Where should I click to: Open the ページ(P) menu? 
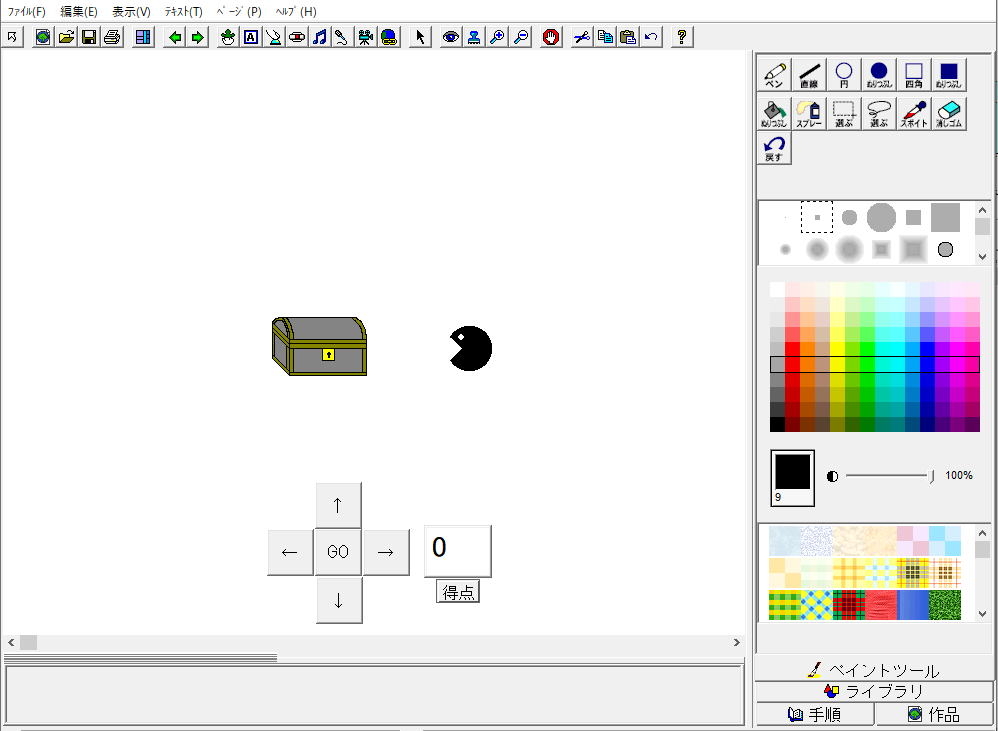(x=239, y=11)
